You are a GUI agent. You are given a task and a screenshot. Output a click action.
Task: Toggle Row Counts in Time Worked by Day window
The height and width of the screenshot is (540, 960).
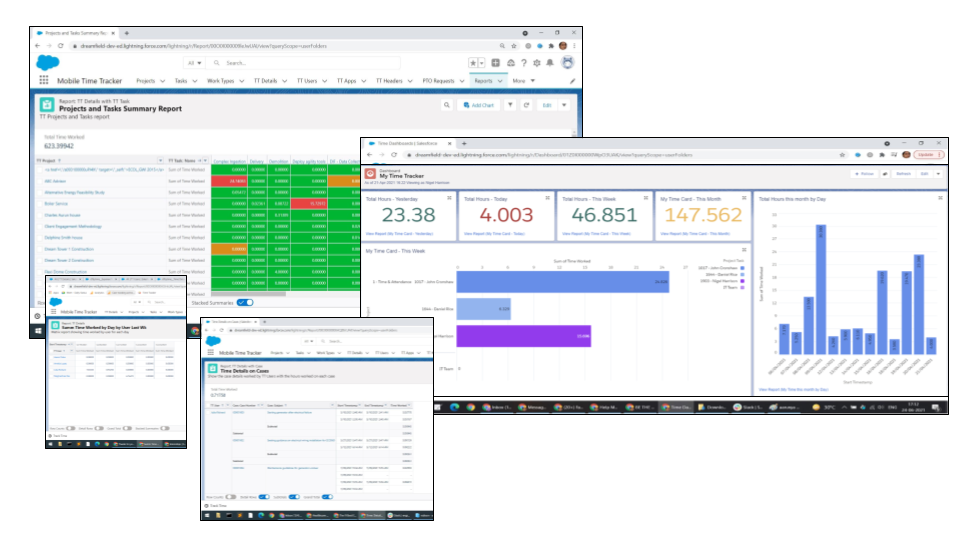(x=71, y=428)
